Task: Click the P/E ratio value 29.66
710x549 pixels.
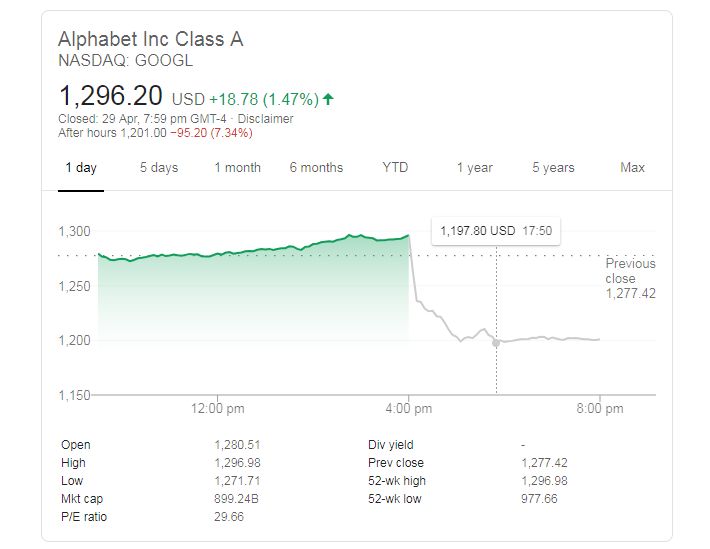Action: [228, 517]
